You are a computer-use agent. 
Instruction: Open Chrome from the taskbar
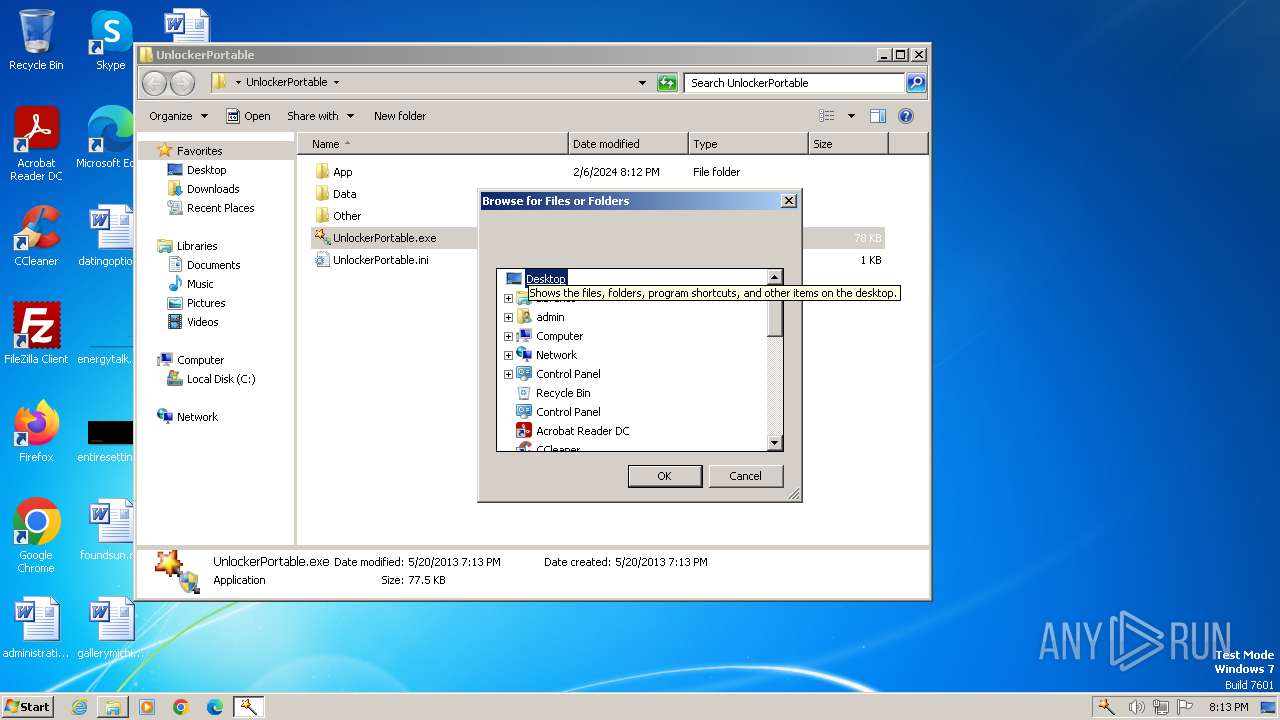[x=180, y=706]
